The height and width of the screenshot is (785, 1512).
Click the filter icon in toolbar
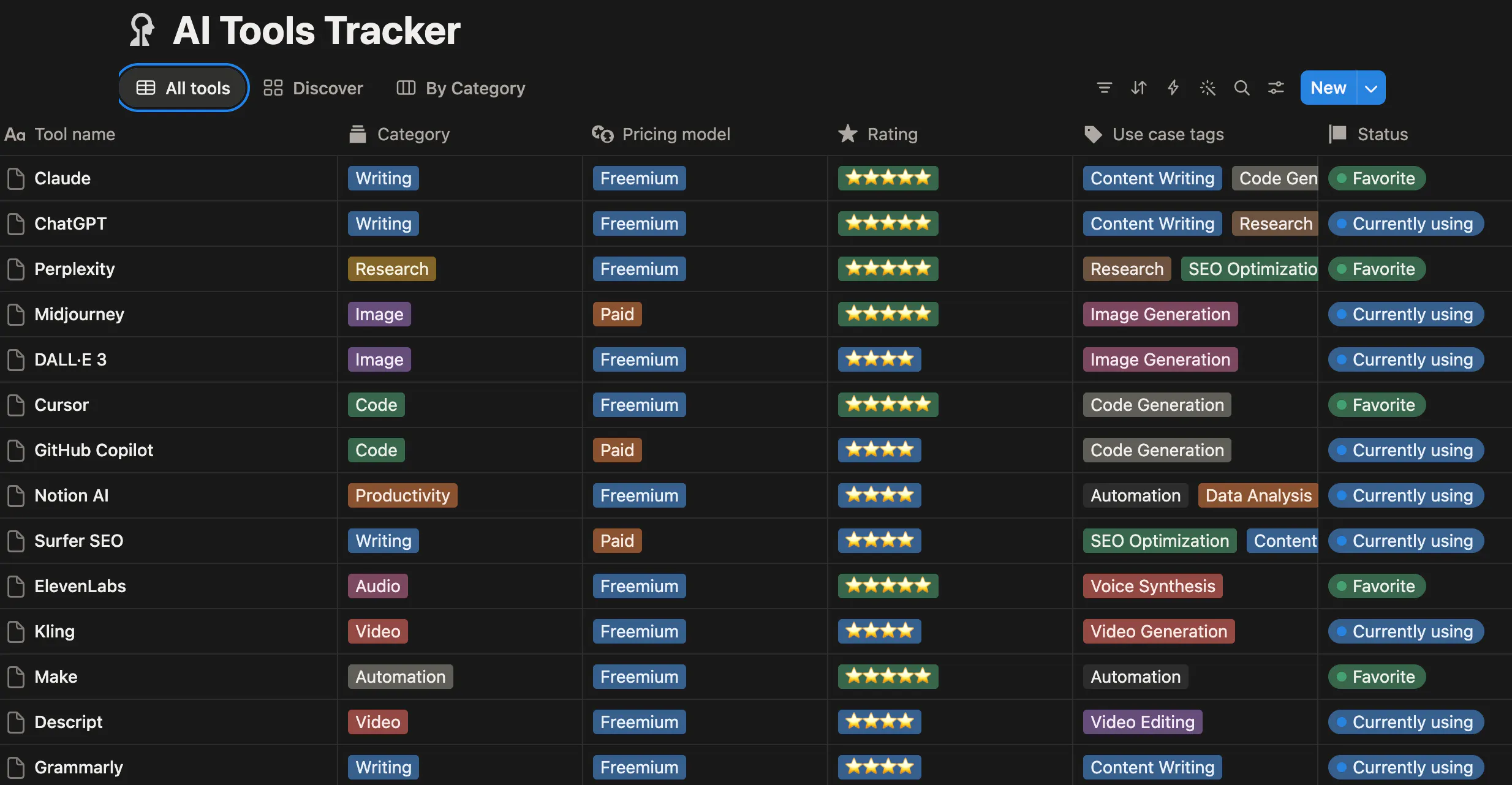(1104, 88)
